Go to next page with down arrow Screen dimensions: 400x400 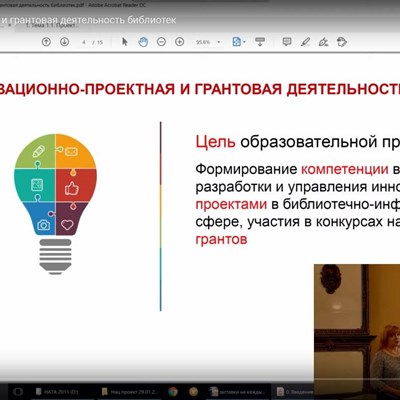click(64, 42)
